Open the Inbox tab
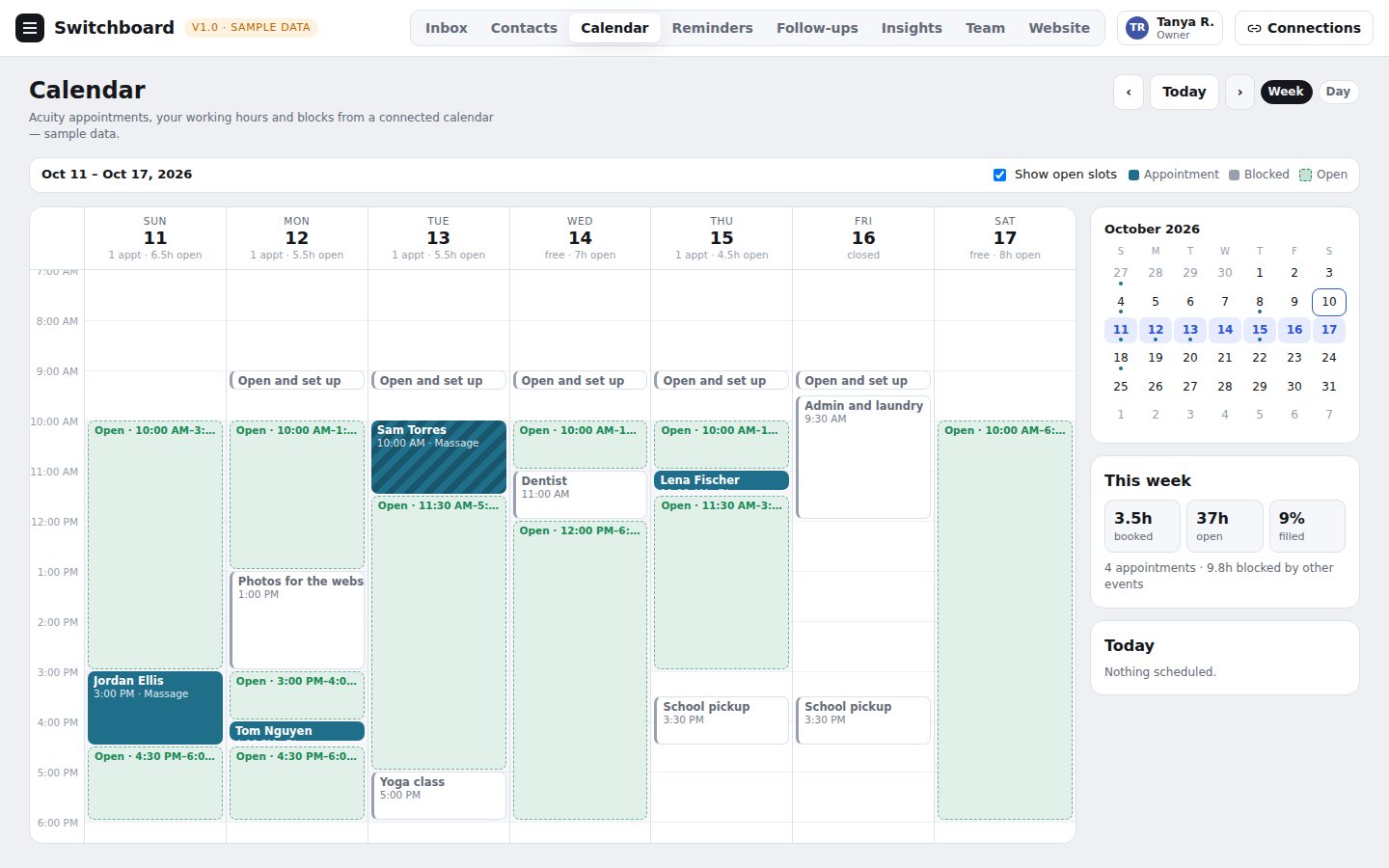 pos(447,28)
